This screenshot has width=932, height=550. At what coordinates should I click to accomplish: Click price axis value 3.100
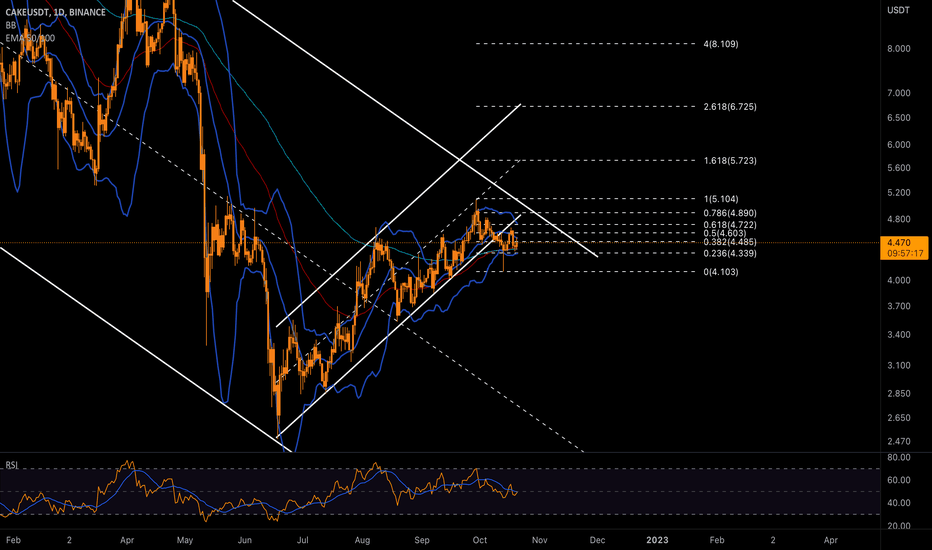(x=899, y=365)
